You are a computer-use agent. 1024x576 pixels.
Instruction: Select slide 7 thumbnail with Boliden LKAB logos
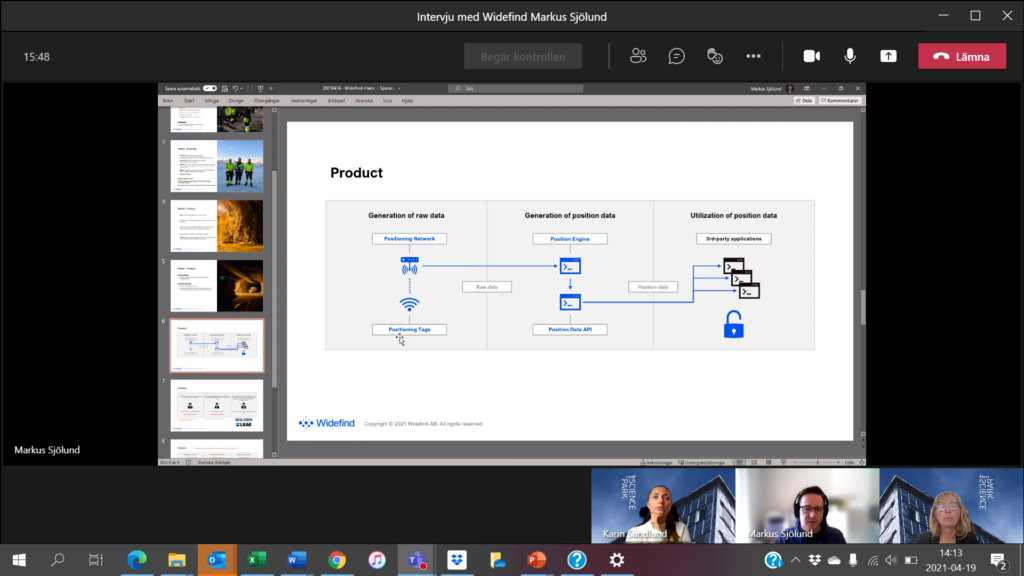pyautogui.click(x=217, y=406)
